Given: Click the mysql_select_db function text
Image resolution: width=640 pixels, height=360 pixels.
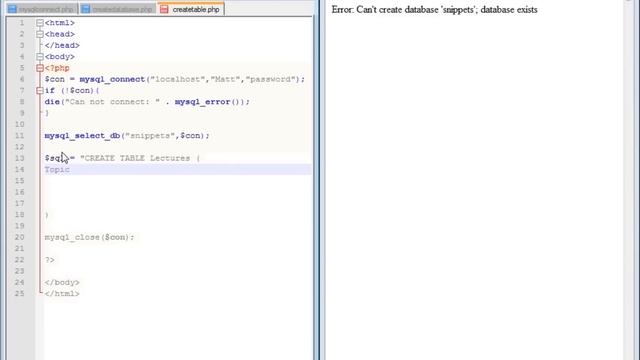Looking at the screenshot, I should point(82,136).
